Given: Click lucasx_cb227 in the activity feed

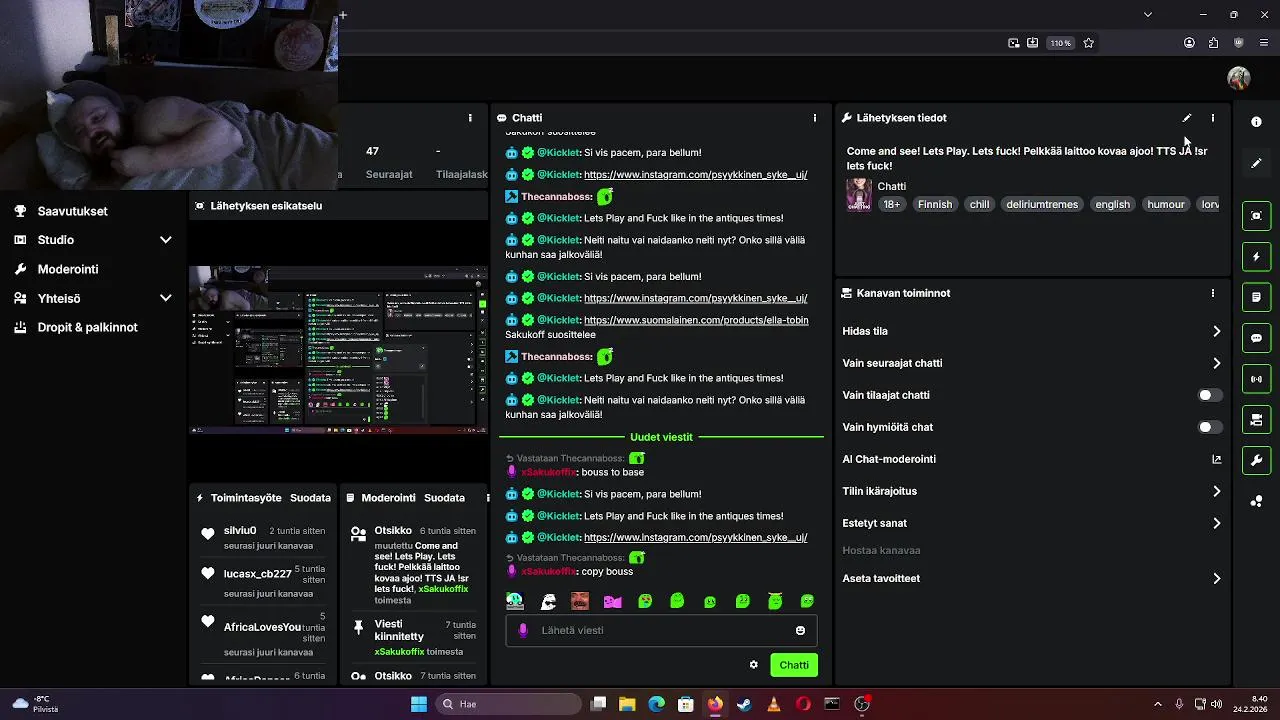Looking at the screenshot, I should (258, 574).
